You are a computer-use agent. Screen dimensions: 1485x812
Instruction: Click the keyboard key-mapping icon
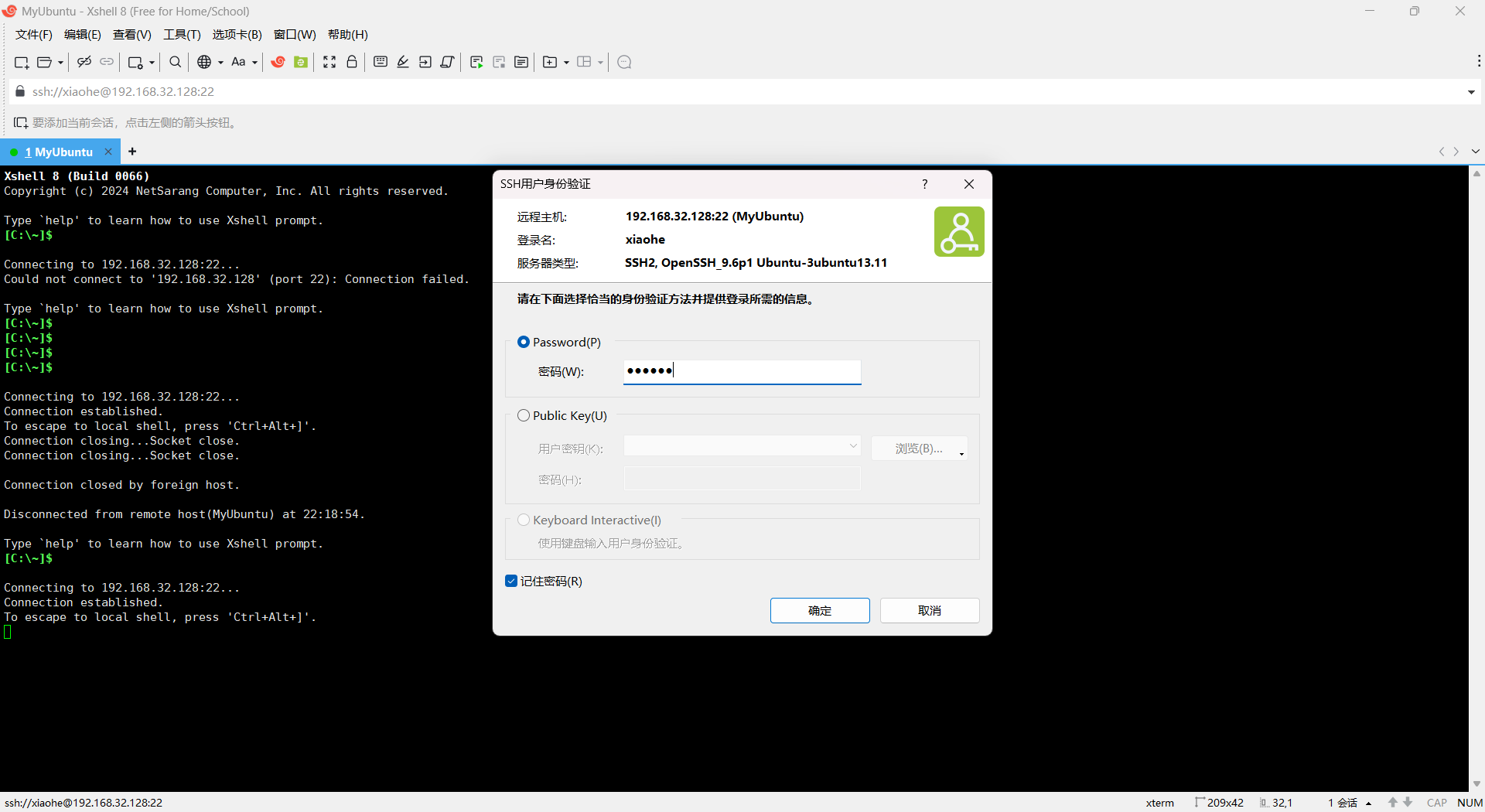381,62
